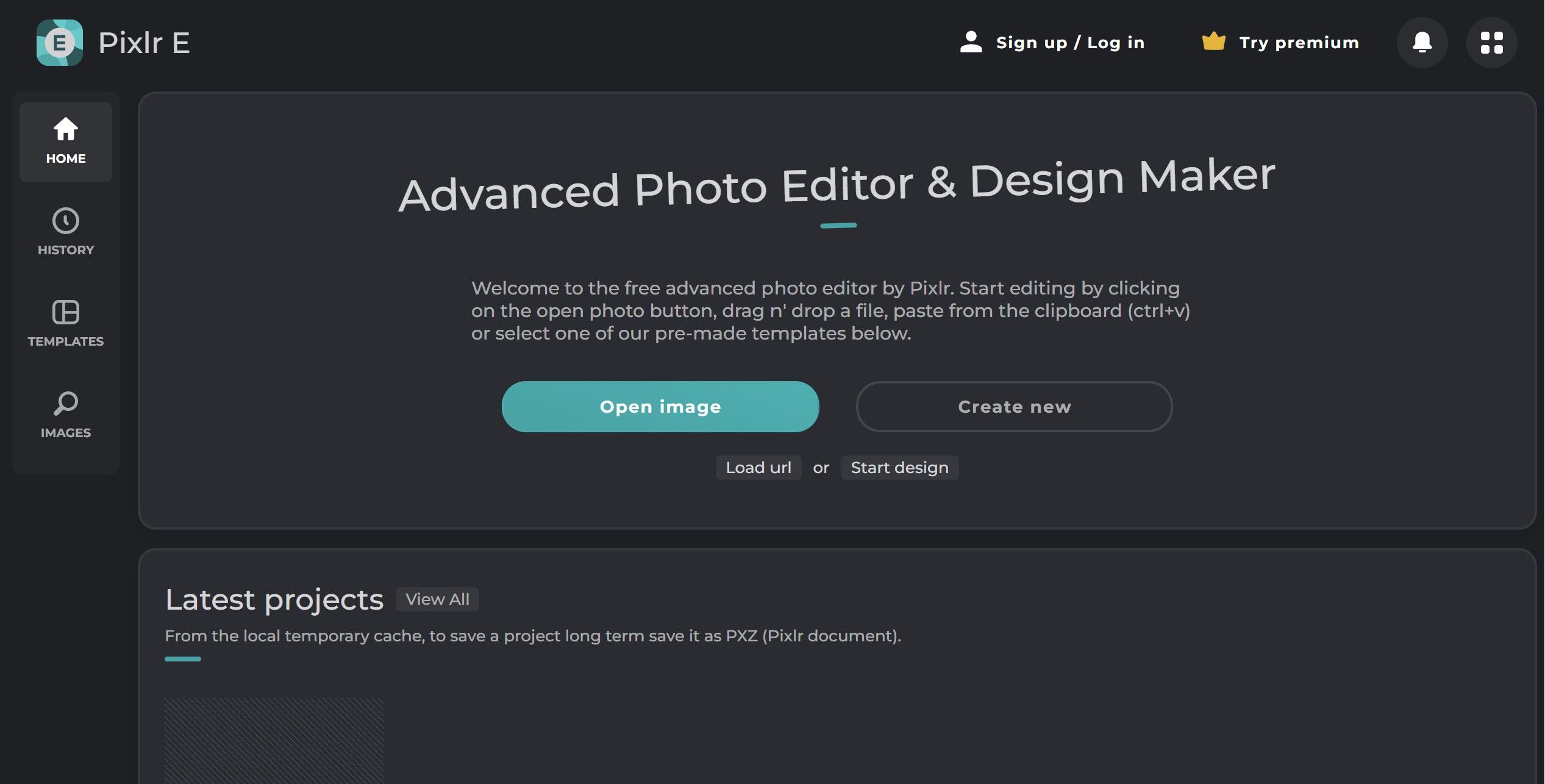1545x784 pixels.
Task: Click the teal underline below the headline
Action: 838,225
